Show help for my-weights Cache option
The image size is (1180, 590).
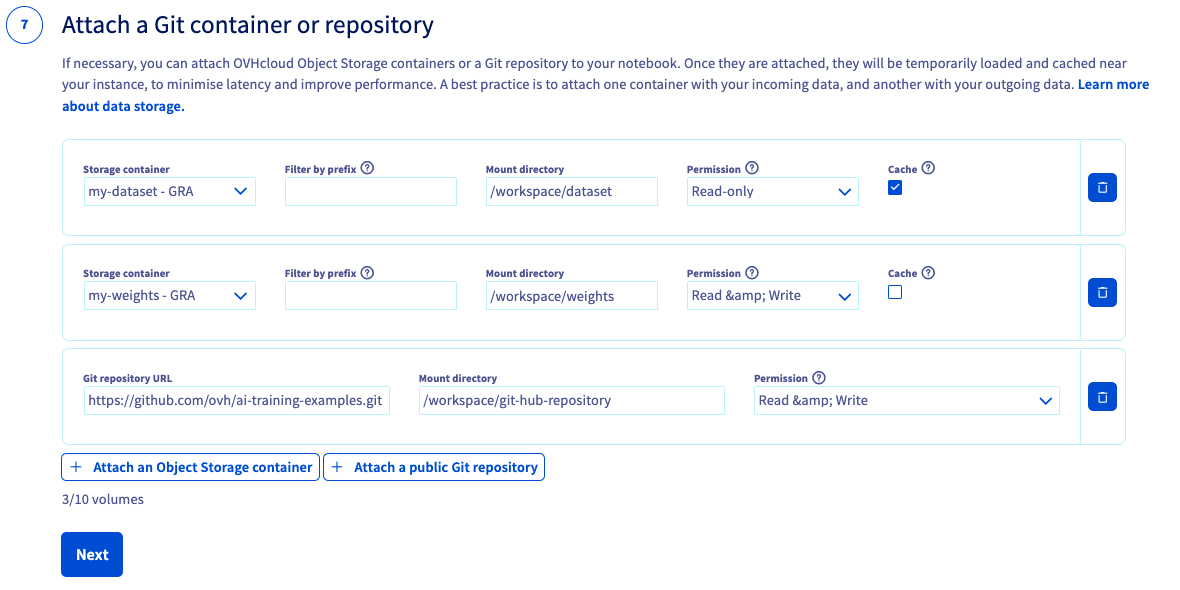point(928,272)
